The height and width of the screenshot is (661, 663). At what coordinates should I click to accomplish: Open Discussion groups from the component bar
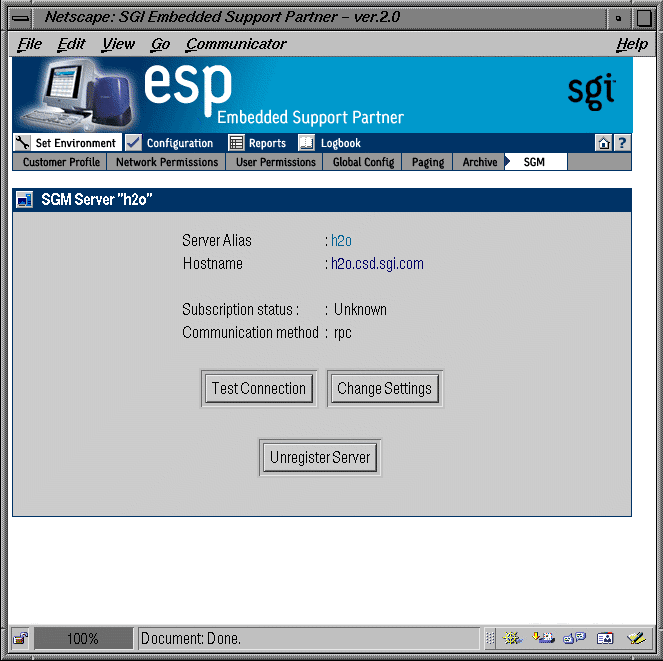coord(574,637)
